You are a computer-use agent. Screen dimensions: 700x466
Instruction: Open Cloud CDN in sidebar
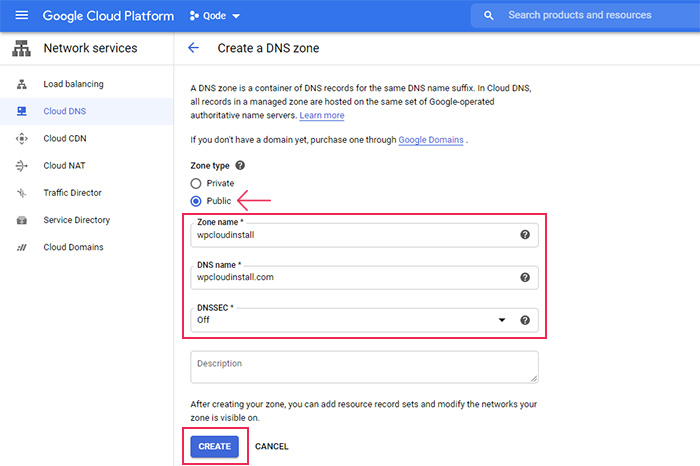87,138
